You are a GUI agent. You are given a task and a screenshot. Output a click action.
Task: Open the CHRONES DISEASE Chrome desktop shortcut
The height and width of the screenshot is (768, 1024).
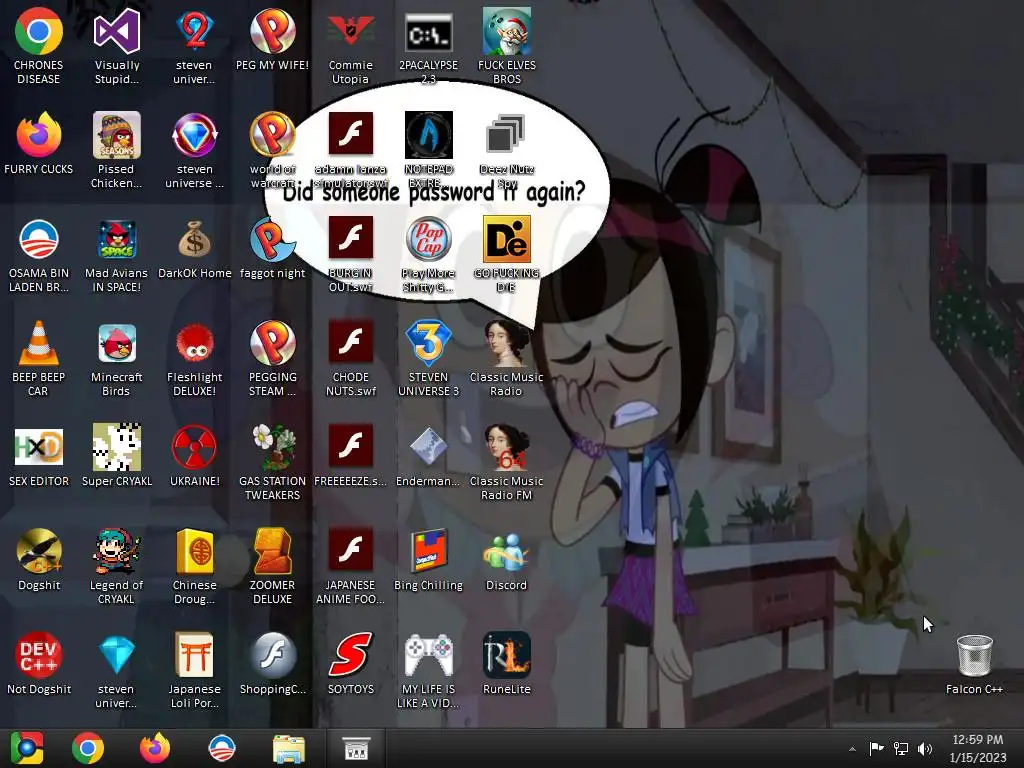(39, 46)
